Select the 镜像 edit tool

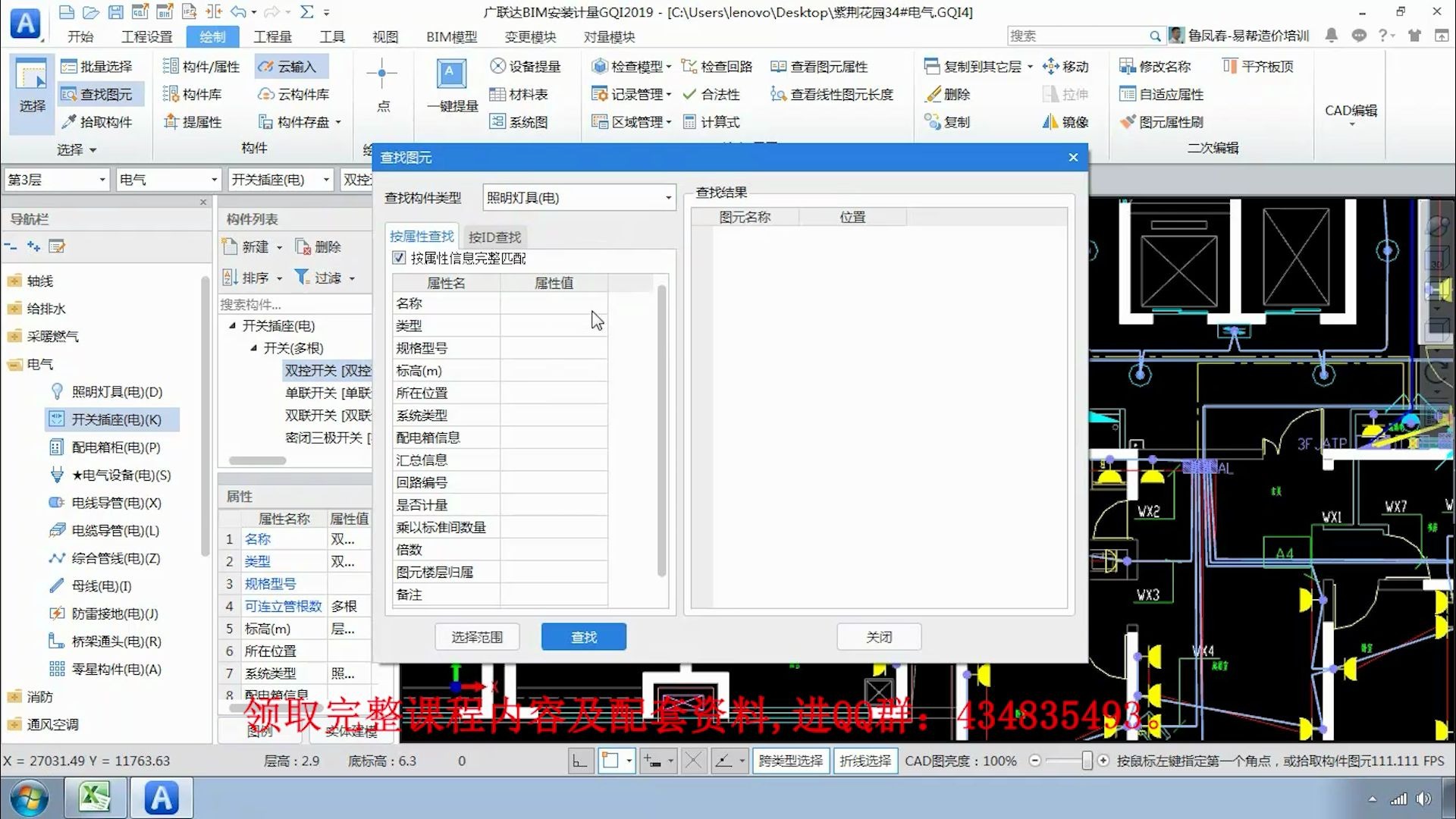point(1066,121)
